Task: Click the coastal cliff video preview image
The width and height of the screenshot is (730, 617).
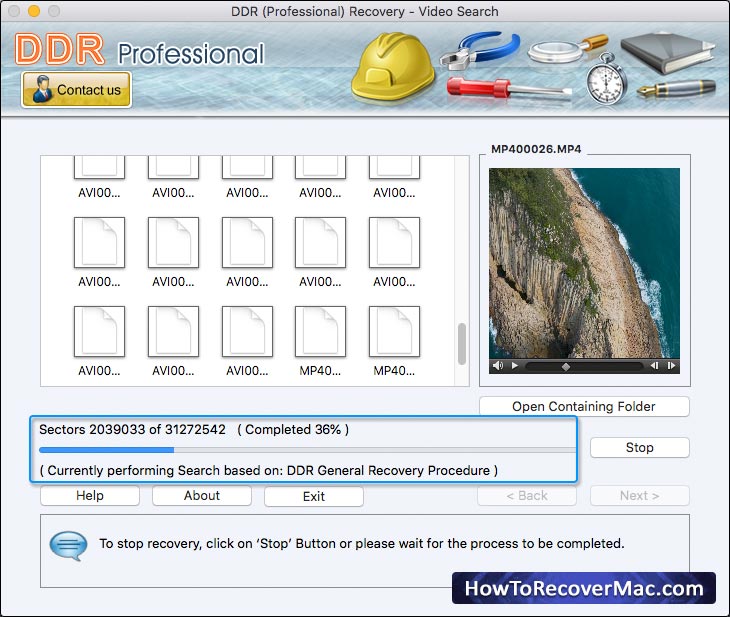Action: (584, 263)
